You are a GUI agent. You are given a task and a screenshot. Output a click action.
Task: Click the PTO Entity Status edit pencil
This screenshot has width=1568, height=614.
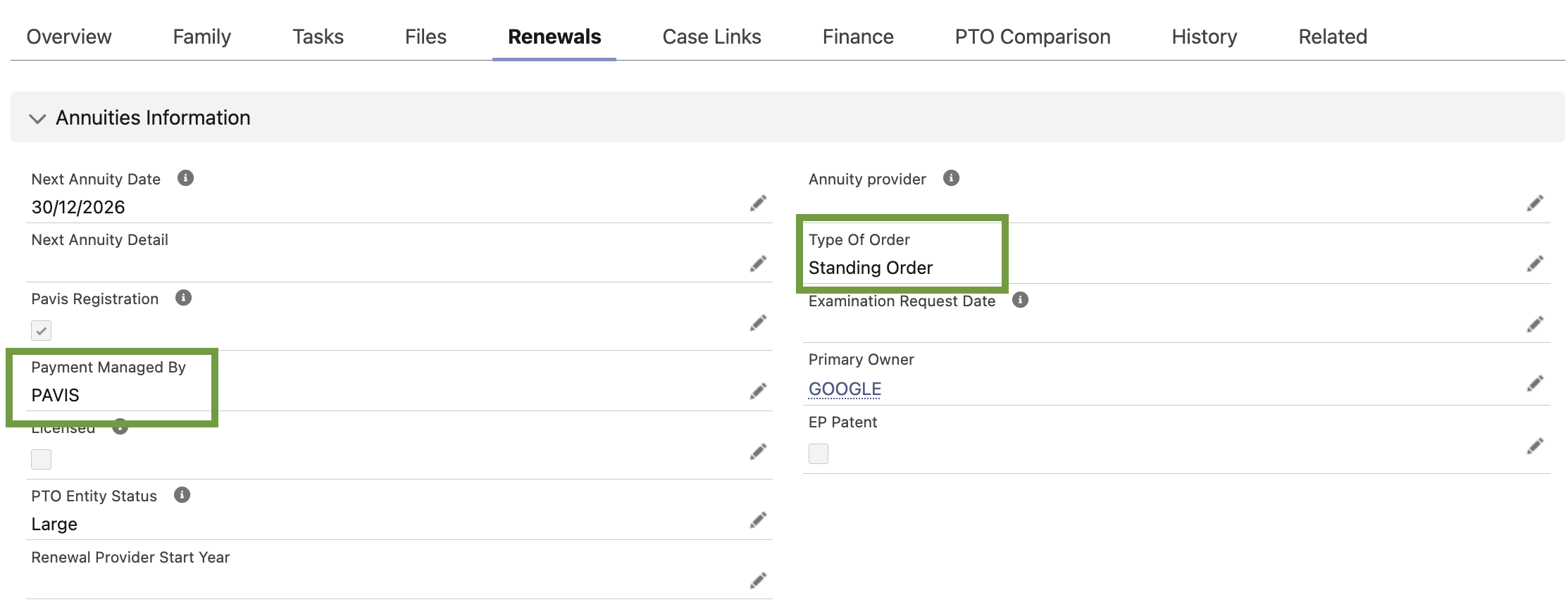coord(758,520)
